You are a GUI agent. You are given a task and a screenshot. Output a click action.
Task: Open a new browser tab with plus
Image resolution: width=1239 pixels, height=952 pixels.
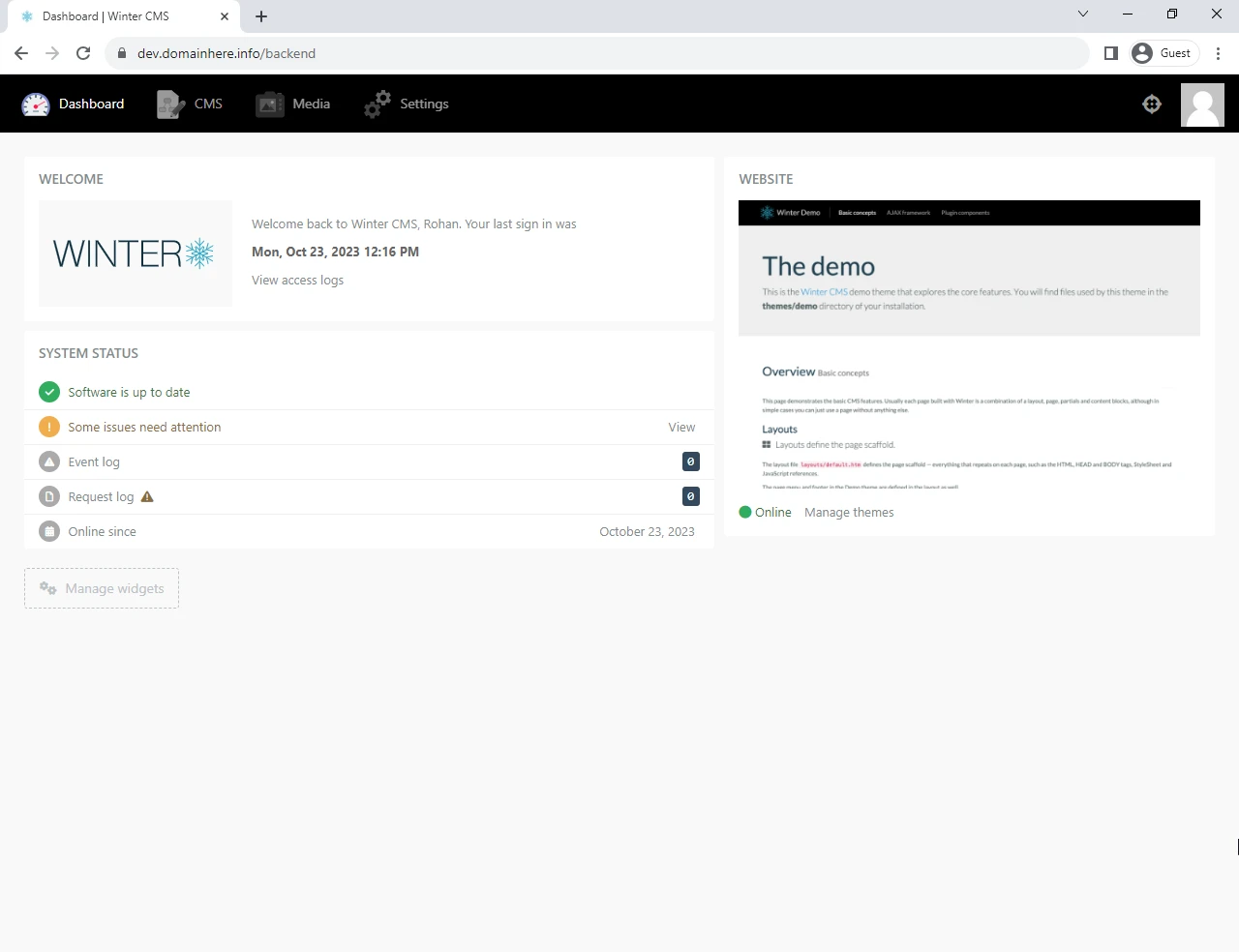tap(261, 16)
